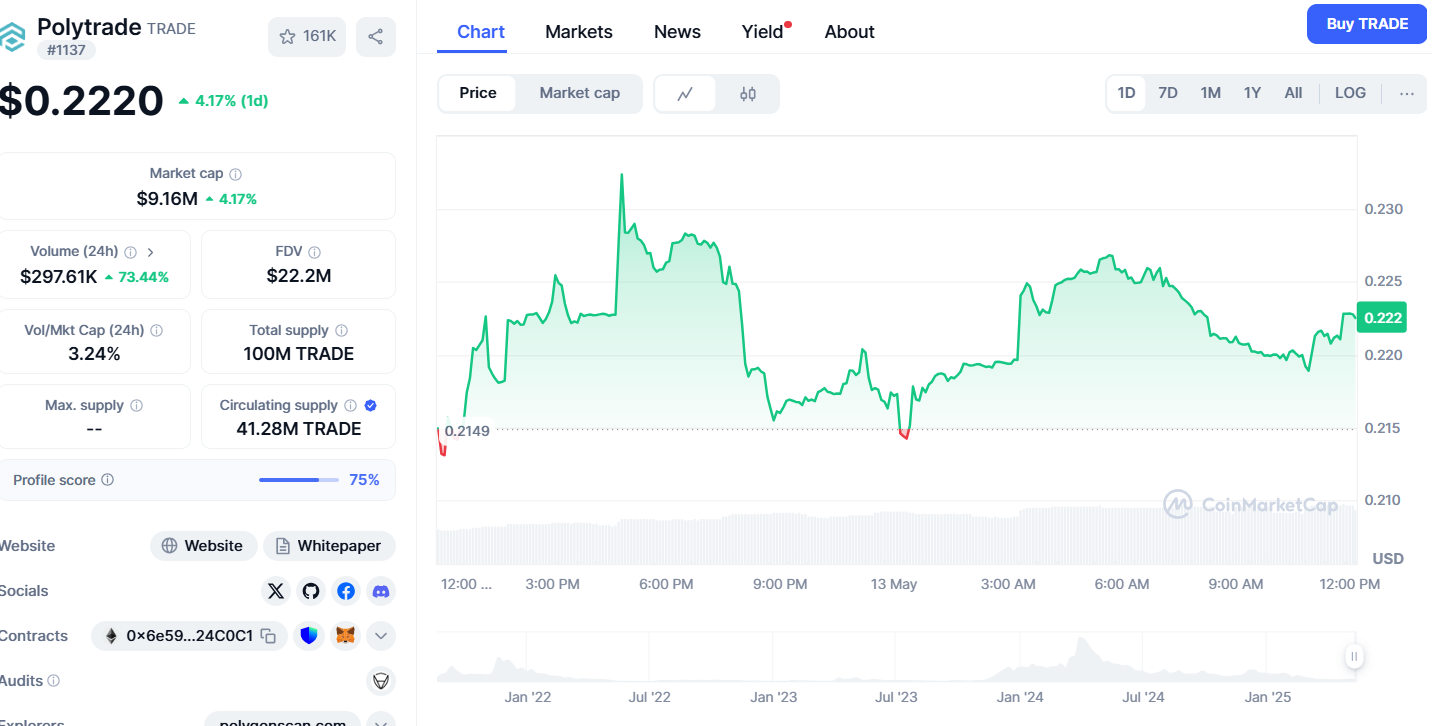Click the Buy TRADE button

coord(1366,24)
